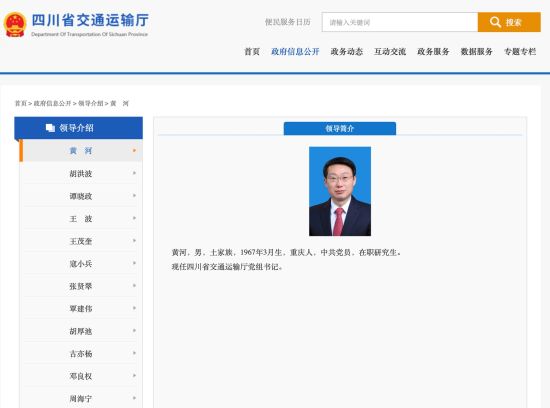Click the 领导介绍 panel header icon

click(x=50, y=128)
